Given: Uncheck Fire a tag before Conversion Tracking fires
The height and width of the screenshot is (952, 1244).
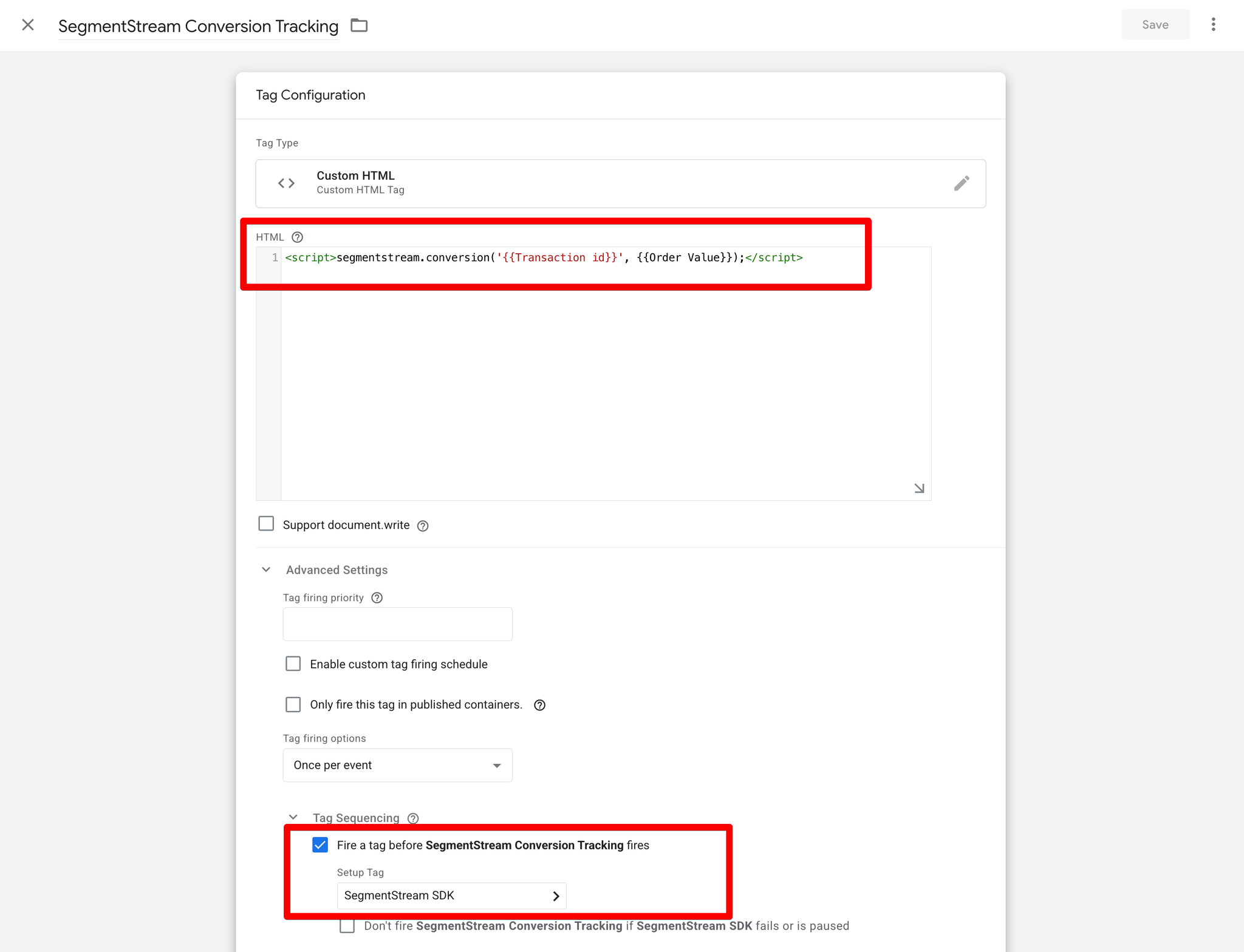Looking at the screenshot, I should click(320, 845).
